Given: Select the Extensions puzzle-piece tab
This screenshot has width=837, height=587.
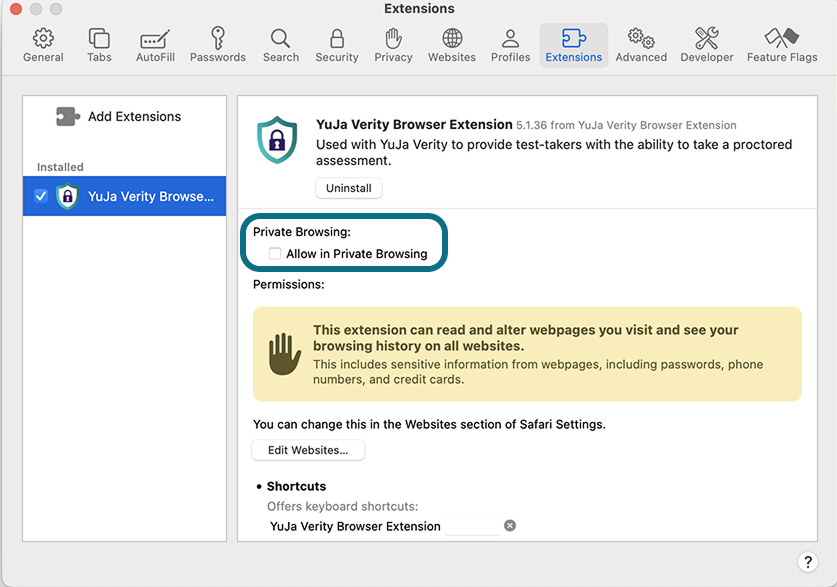Looking at the screenshot, I should tap(573, 45).
